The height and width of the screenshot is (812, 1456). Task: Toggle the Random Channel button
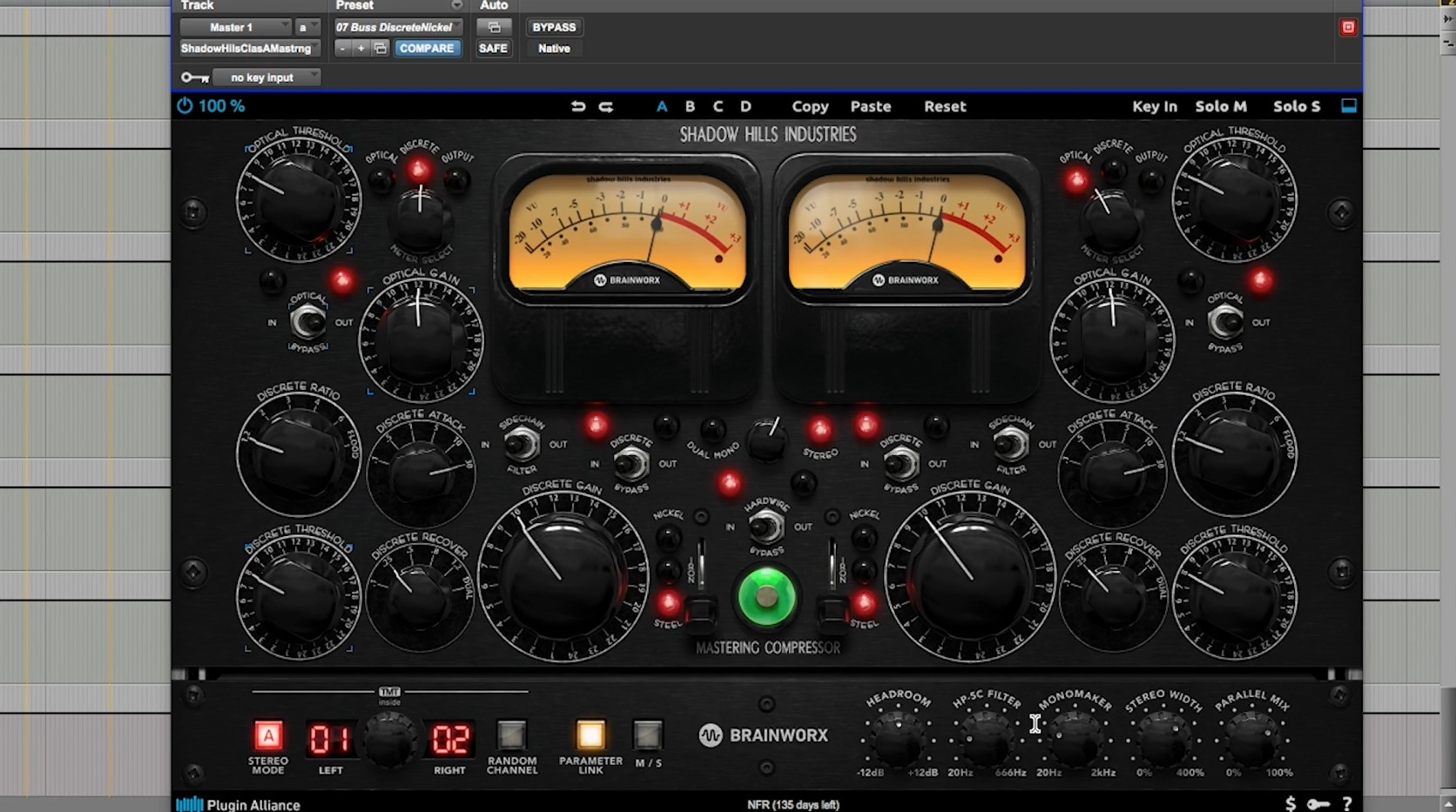pos(512,735)
